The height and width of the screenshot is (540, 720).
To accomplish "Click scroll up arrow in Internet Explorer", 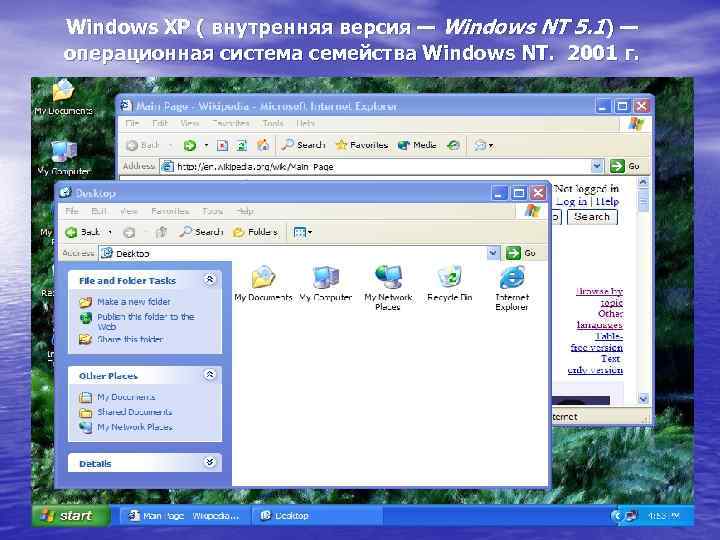I will pos(643,182).
